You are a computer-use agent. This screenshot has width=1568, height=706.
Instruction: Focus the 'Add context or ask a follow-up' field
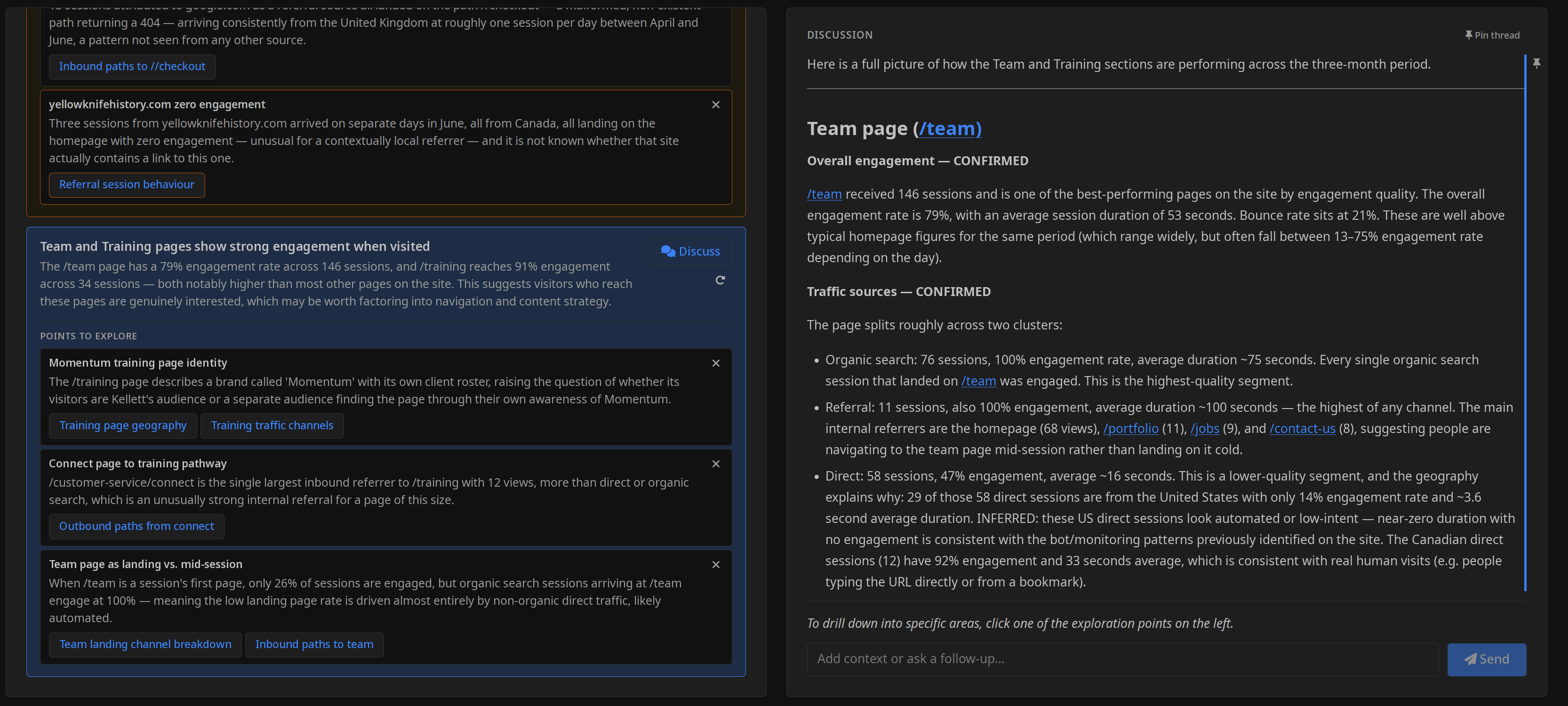point(1122,659)
